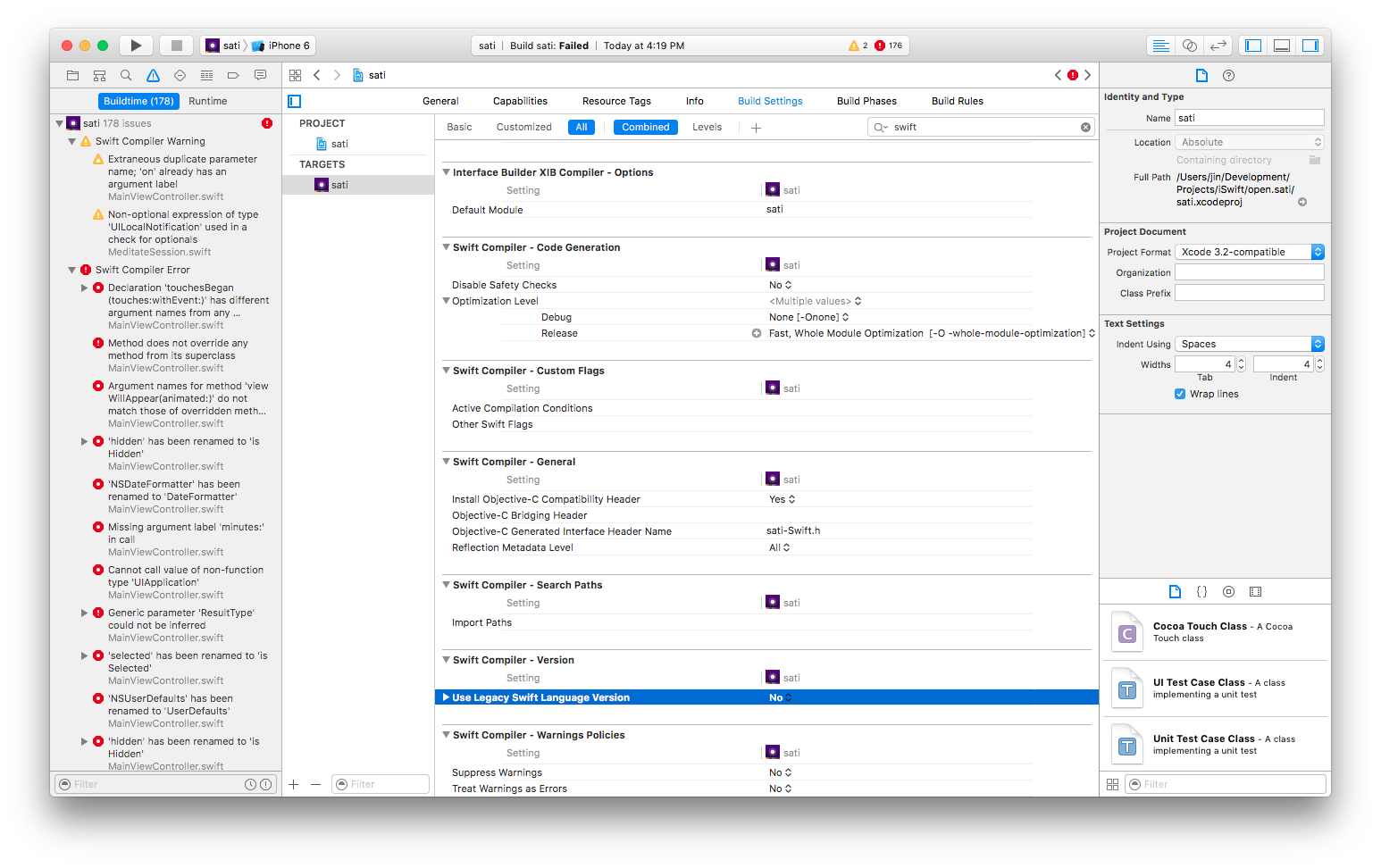Collapse the Swift Compiler Error group
1381x868 pixels.
72,270
